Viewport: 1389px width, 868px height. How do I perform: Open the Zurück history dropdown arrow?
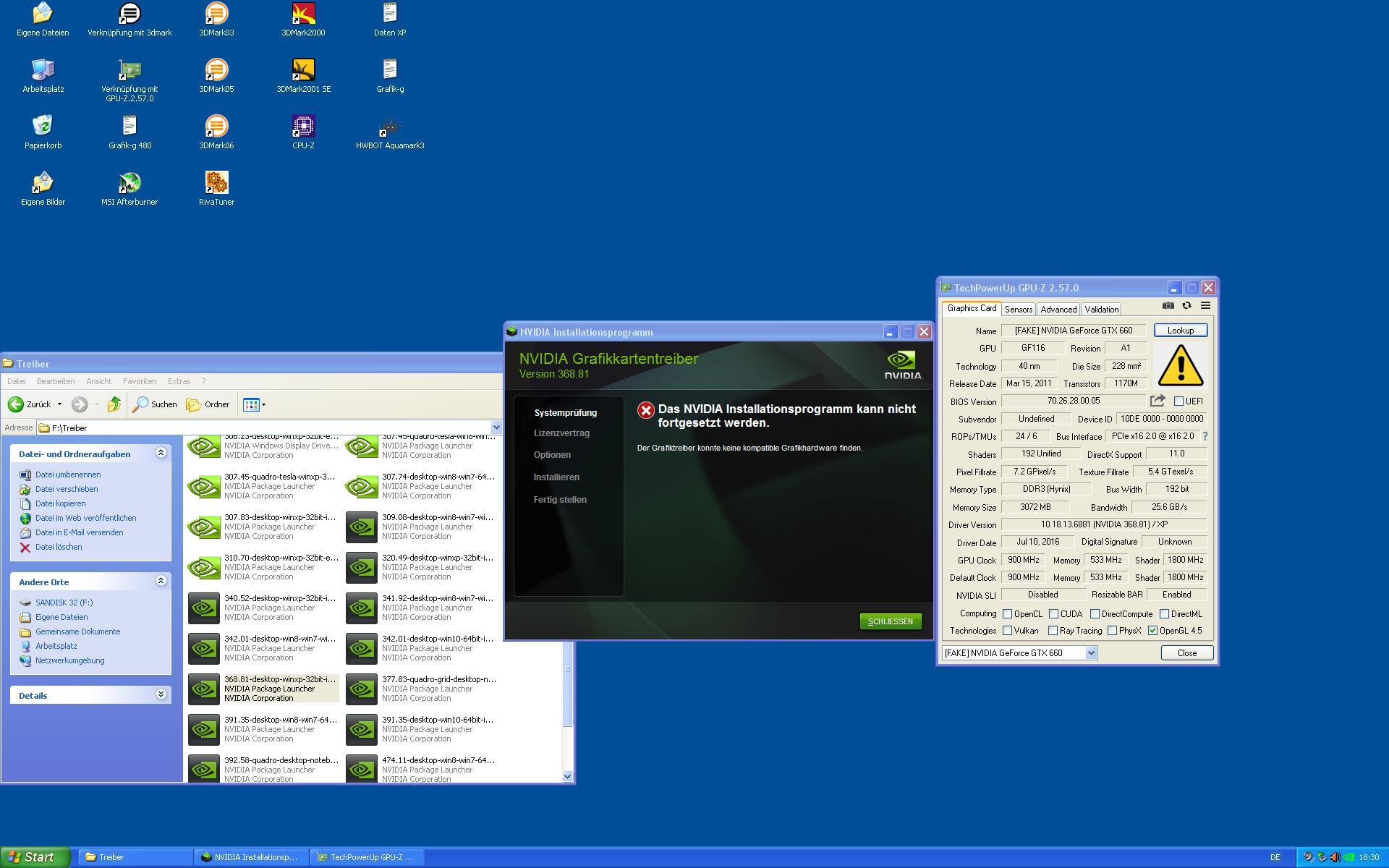click(59, 404)
